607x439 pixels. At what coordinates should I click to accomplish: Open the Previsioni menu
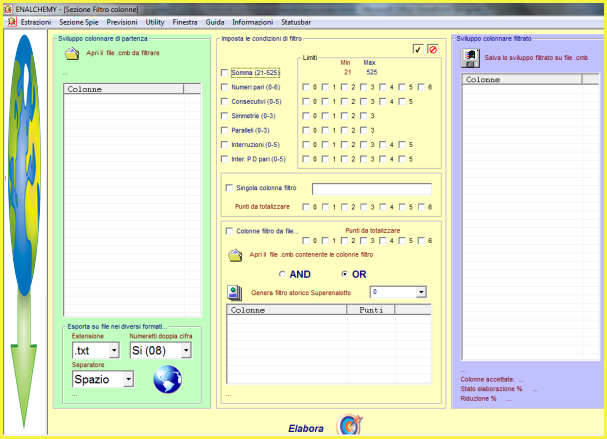tap(122, 22)
